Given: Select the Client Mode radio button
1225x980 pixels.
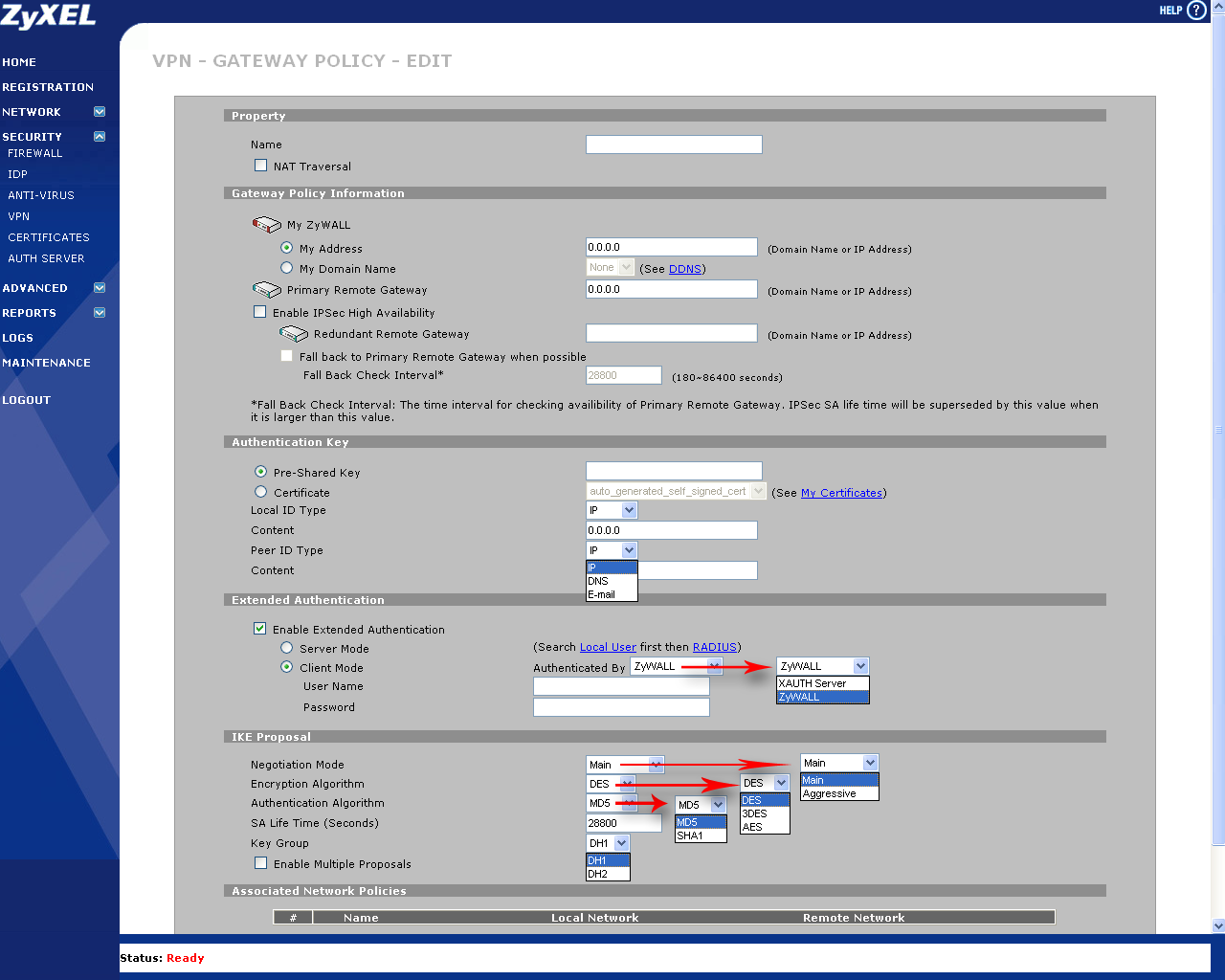Looking at the screenshot, I should coord(286,667).
